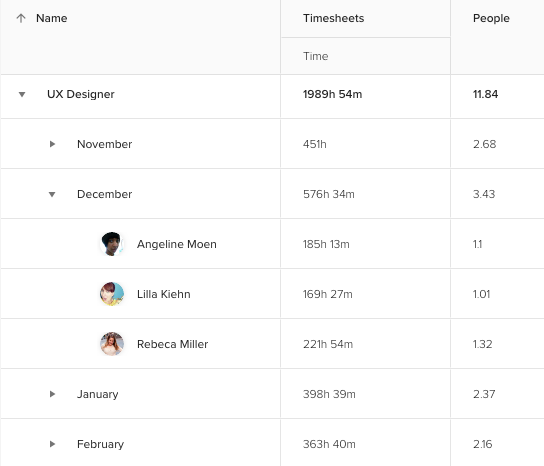Select the UX Designer total time 1989h 54m
Viewport: 544px width, 466px height.
[332, 94]
